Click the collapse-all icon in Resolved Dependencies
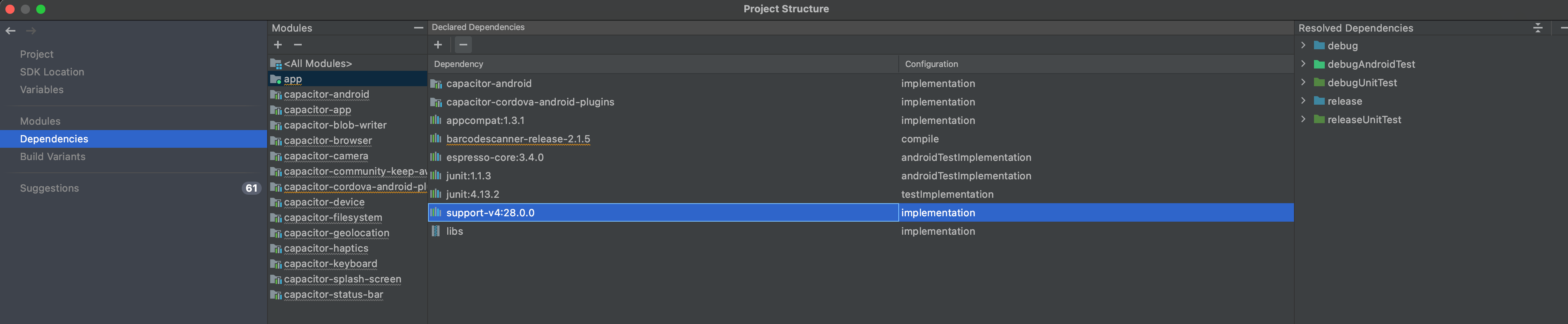 (1538, 28)
